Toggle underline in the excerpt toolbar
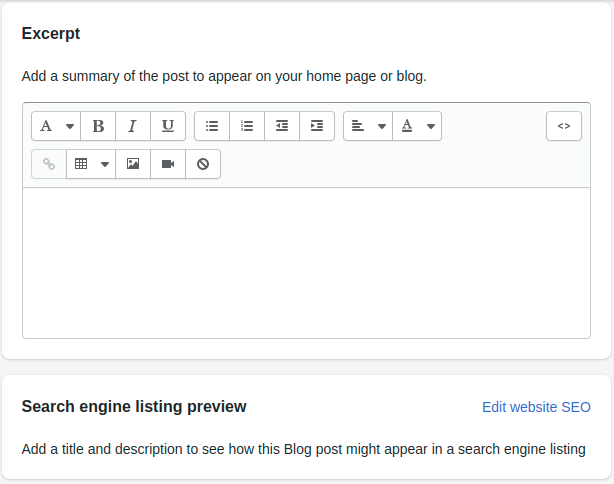614x484 pixels. (168, 126)
